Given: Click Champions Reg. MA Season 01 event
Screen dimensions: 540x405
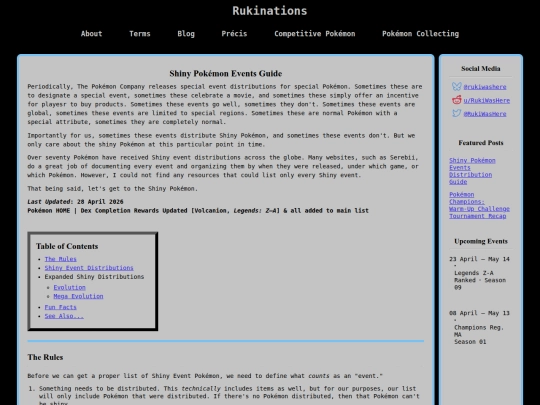Looking at the screenshot, I should pos(479,335).
